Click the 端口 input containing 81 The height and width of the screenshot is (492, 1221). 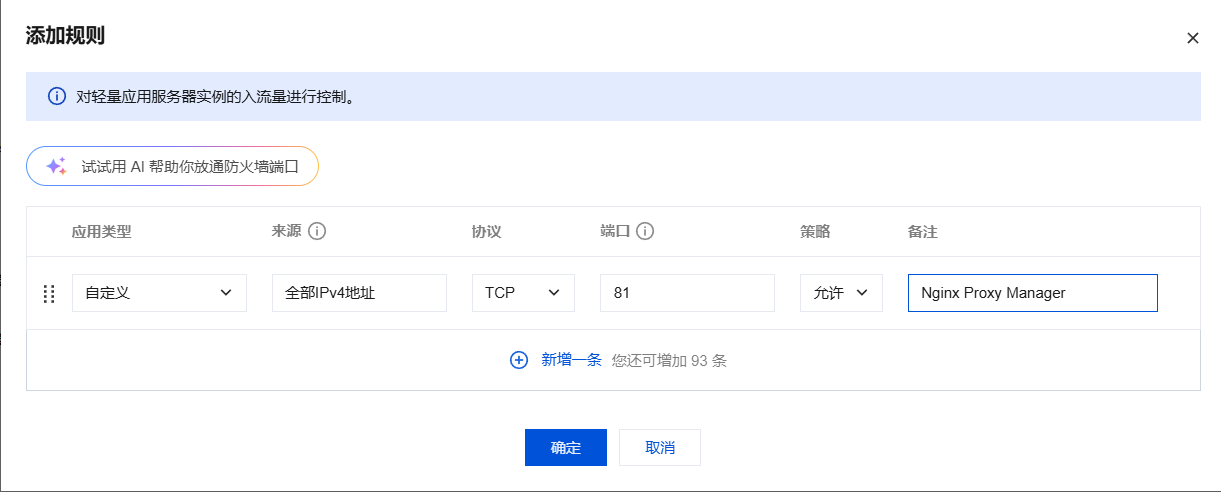click(x=687, y=293)
